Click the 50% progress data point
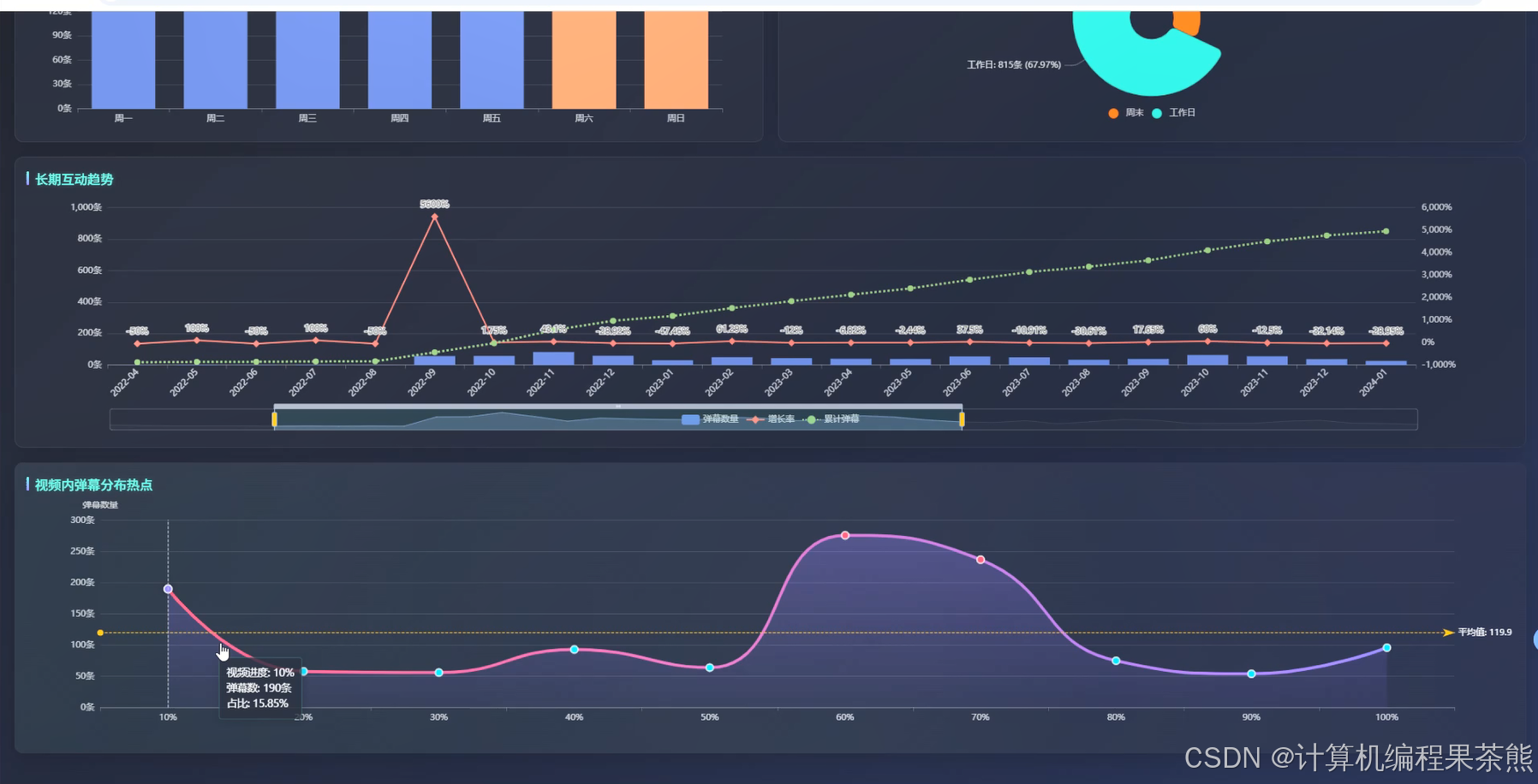 point(710,668)
